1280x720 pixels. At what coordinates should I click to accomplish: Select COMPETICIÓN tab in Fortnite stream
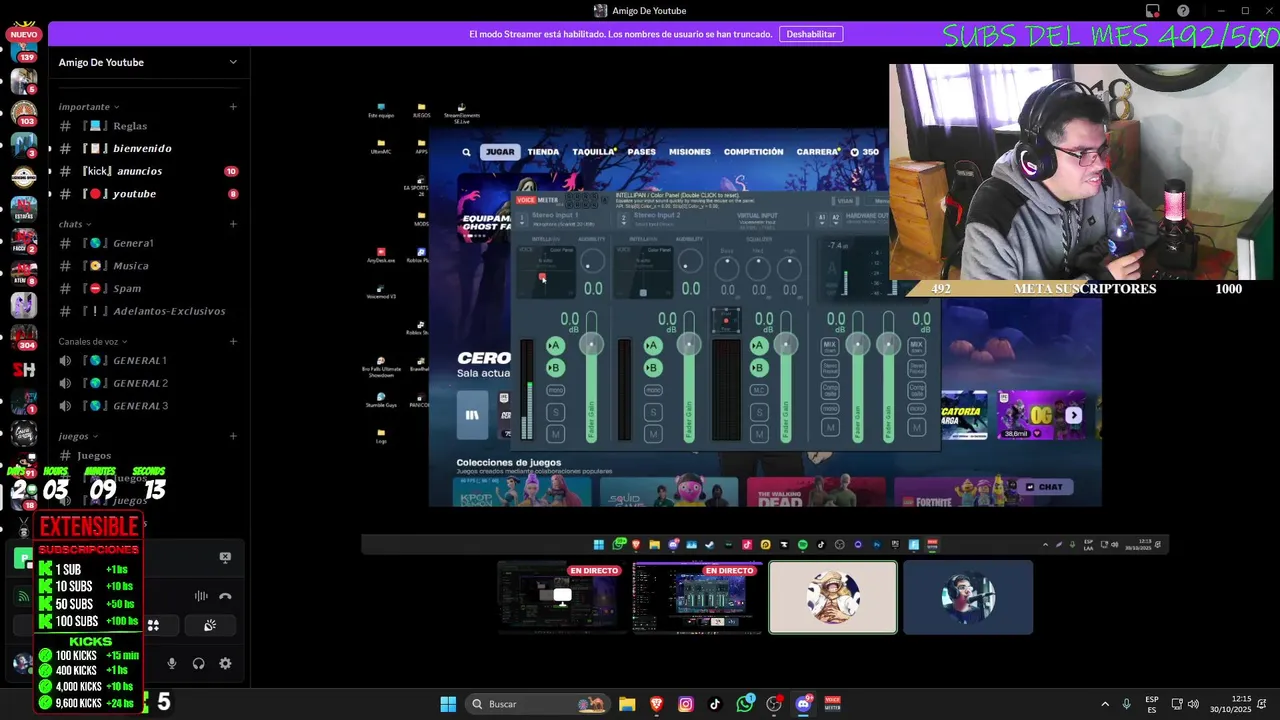coord(753,152)
